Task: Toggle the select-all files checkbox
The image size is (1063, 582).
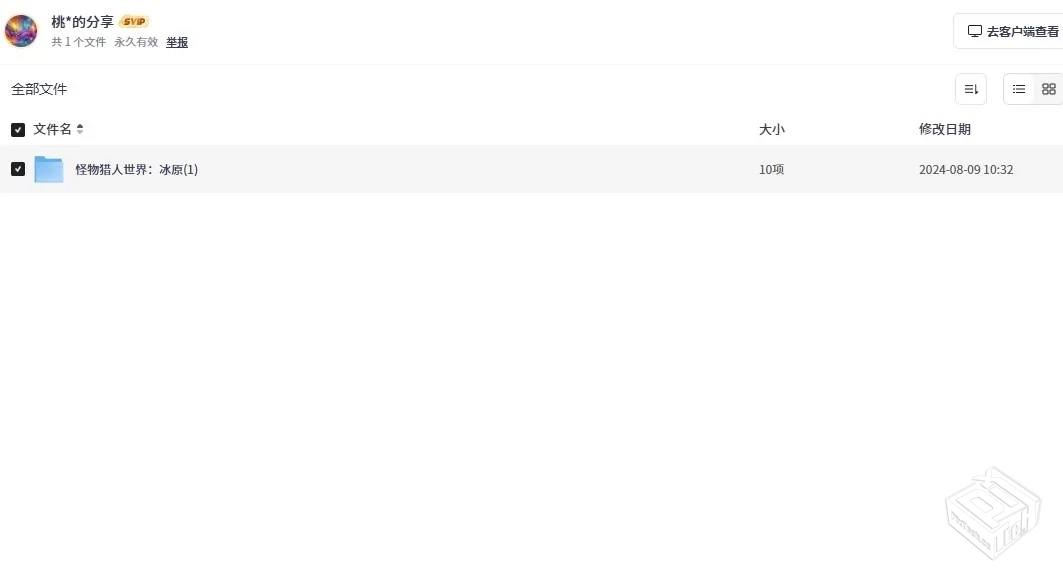Action: coord(18,130)
